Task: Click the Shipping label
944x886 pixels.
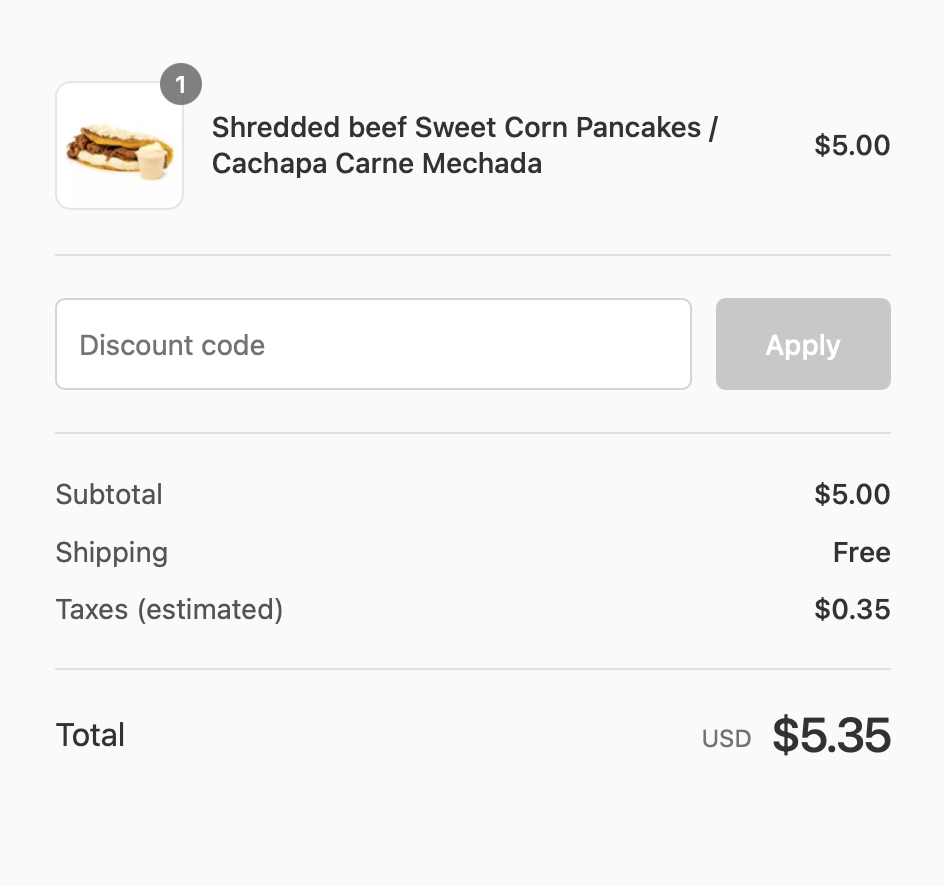Action: click(x=112, y=553)
